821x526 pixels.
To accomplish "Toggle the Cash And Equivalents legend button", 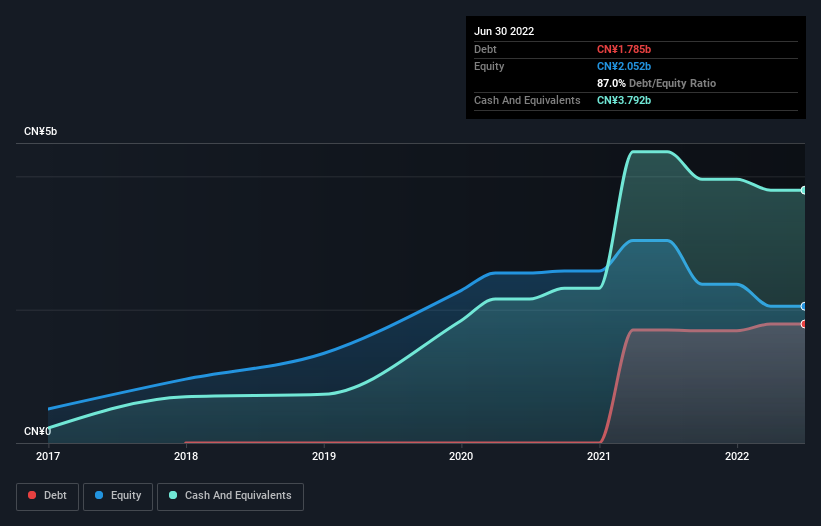I will click(230, 496).
